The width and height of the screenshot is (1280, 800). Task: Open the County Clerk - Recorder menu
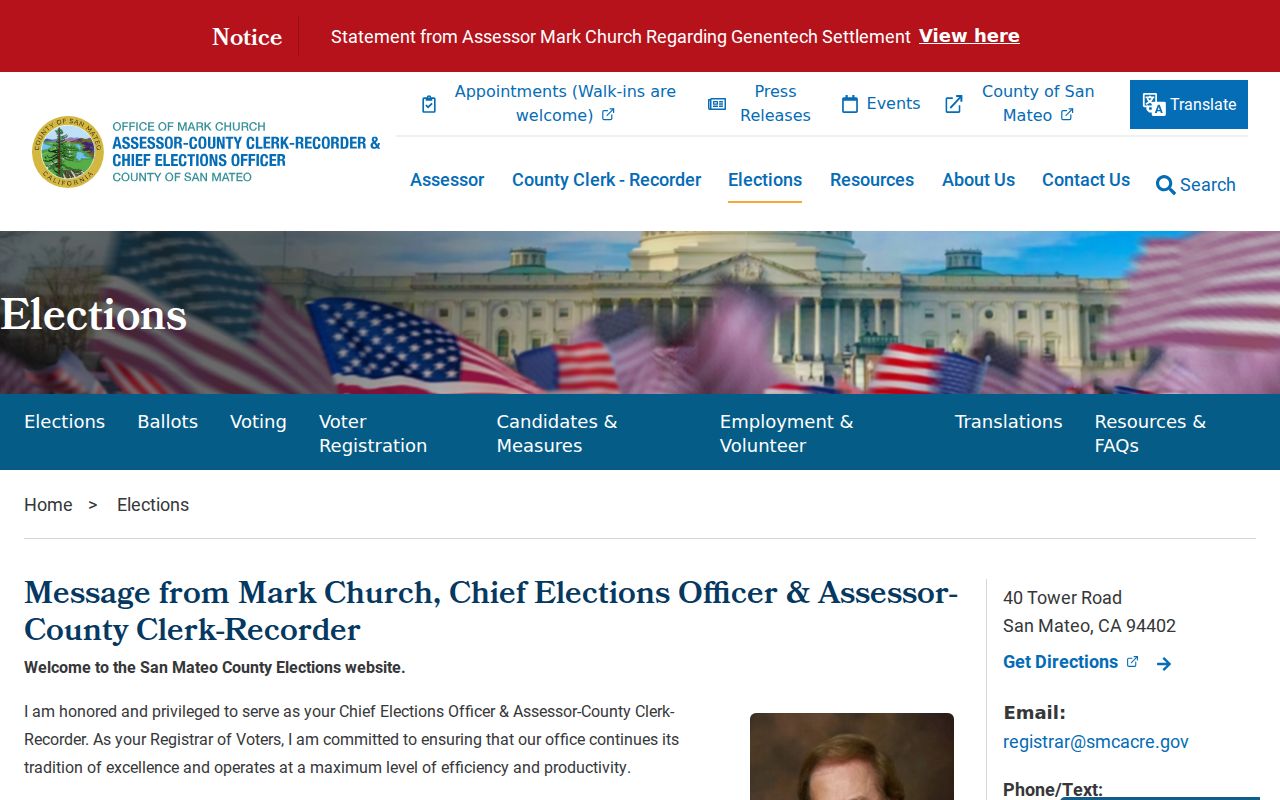point(607,180)
